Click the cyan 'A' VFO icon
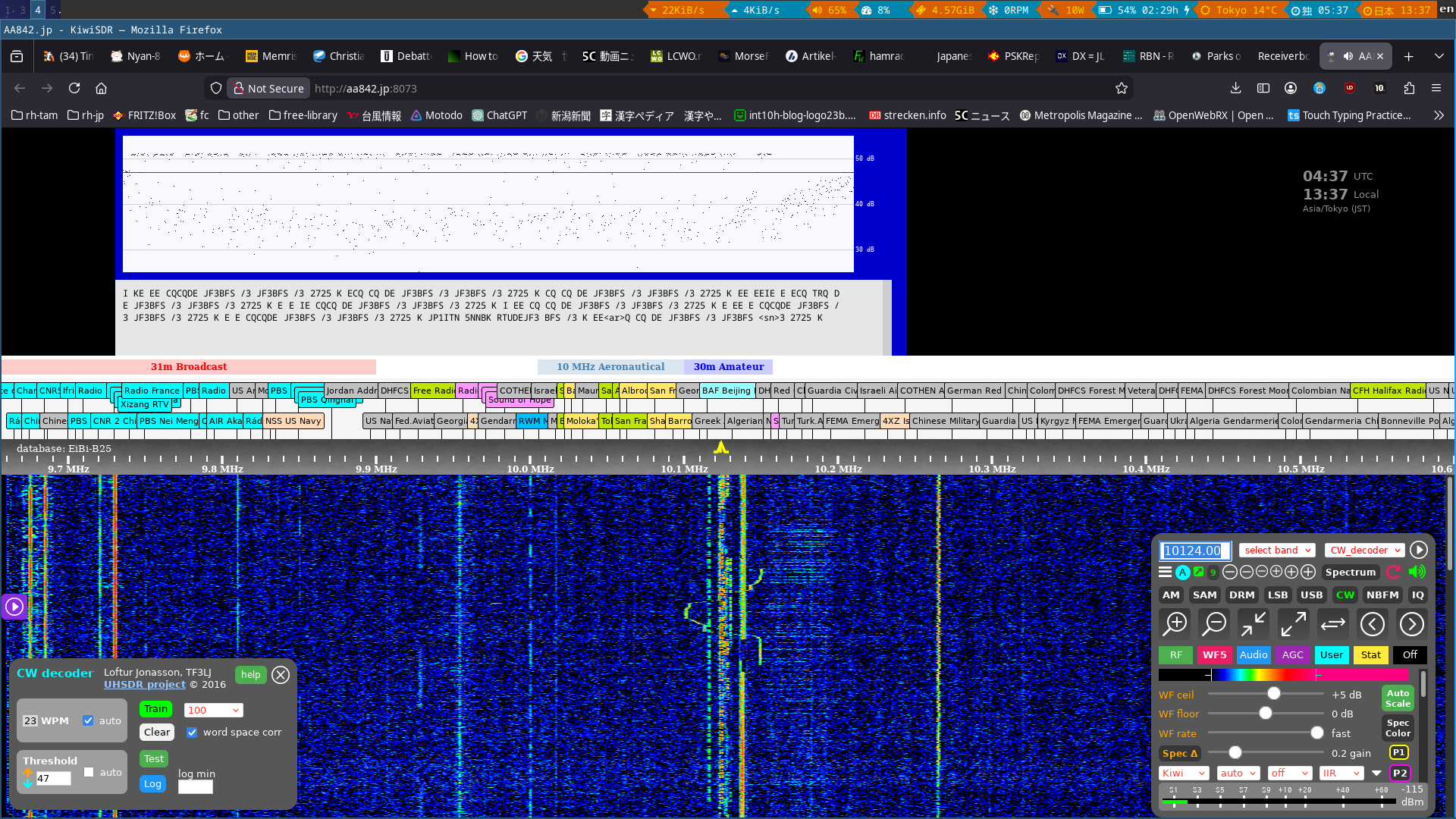 click(1183, 573)
